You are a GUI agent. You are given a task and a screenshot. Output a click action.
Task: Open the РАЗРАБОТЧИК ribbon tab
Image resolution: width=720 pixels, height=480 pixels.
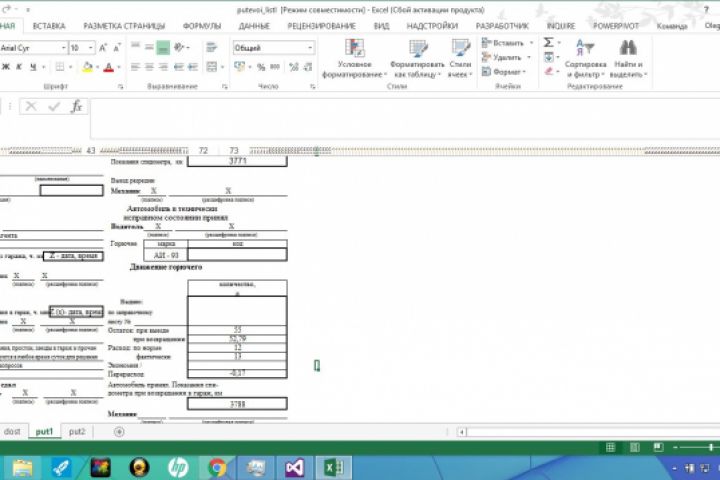502,26
